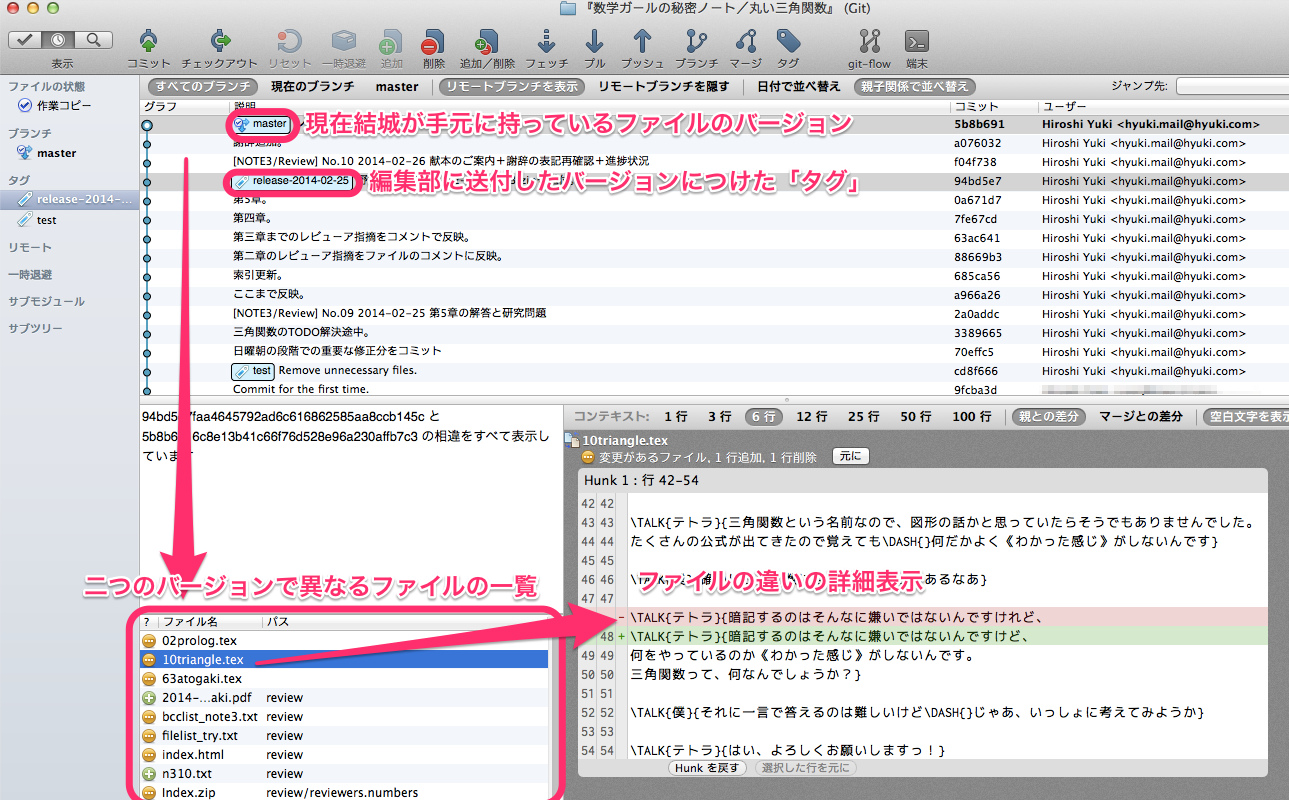This screenshot has width=1289, height=800.
Task: Open the マージ merge tool icon
Action: pos(745,42)
